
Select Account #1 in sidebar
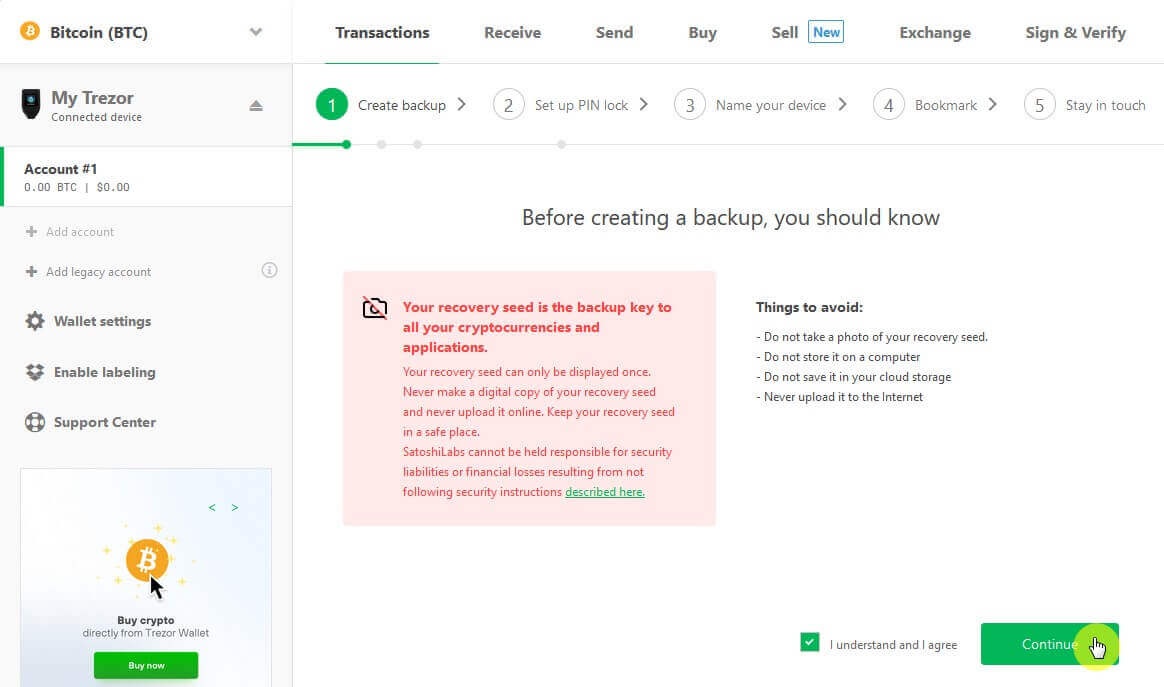[x=147, y=177]
